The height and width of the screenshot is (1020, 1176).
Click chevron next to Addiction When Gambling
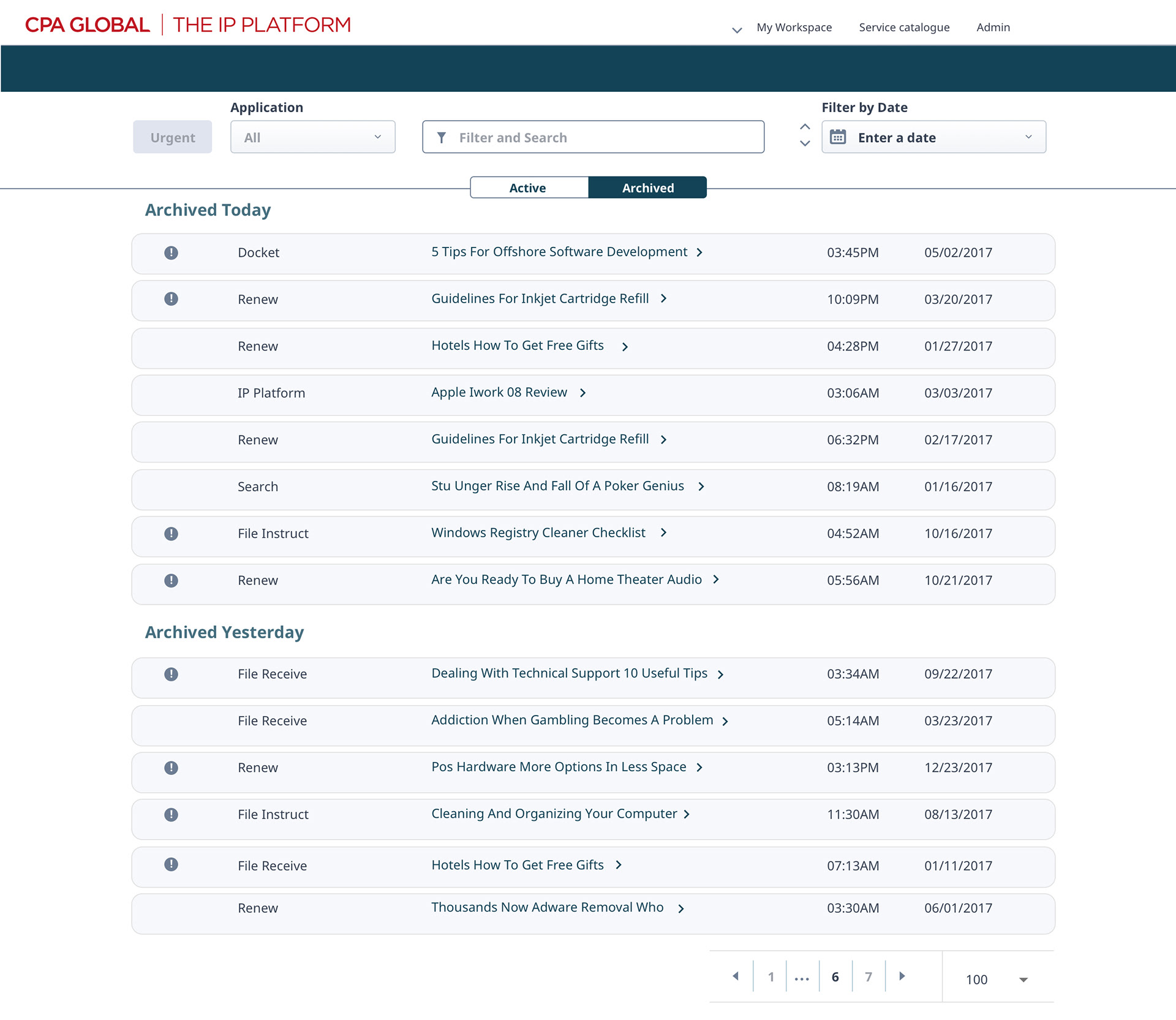pos(725,722)
